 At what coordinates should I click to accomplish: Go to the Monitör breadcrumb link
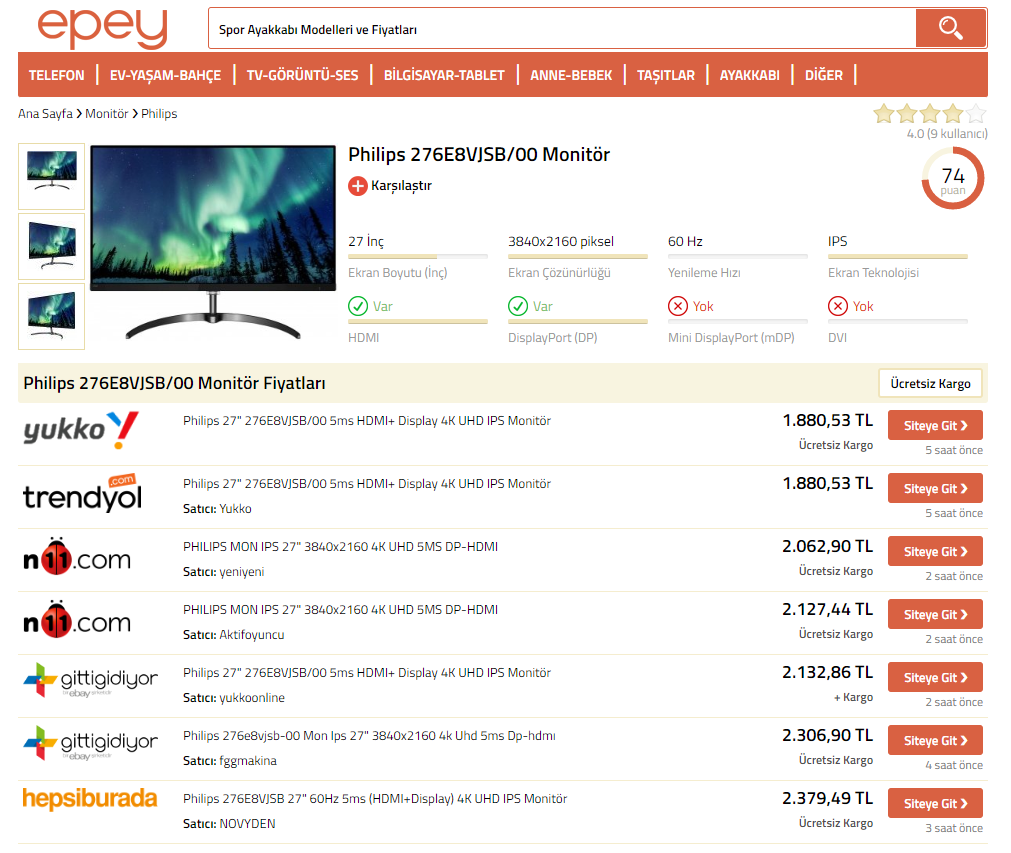(106, 114)
